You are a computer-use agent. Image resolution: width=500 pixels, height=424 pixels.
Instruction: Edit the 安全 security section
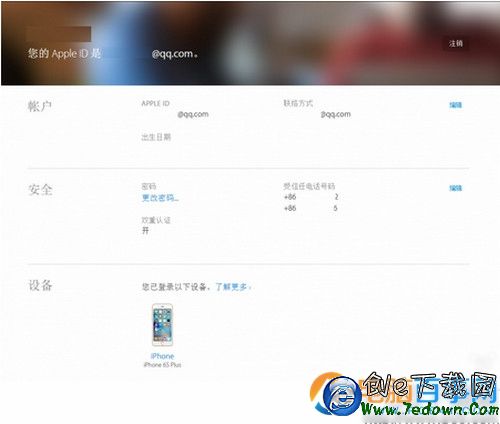click(455, 188)
